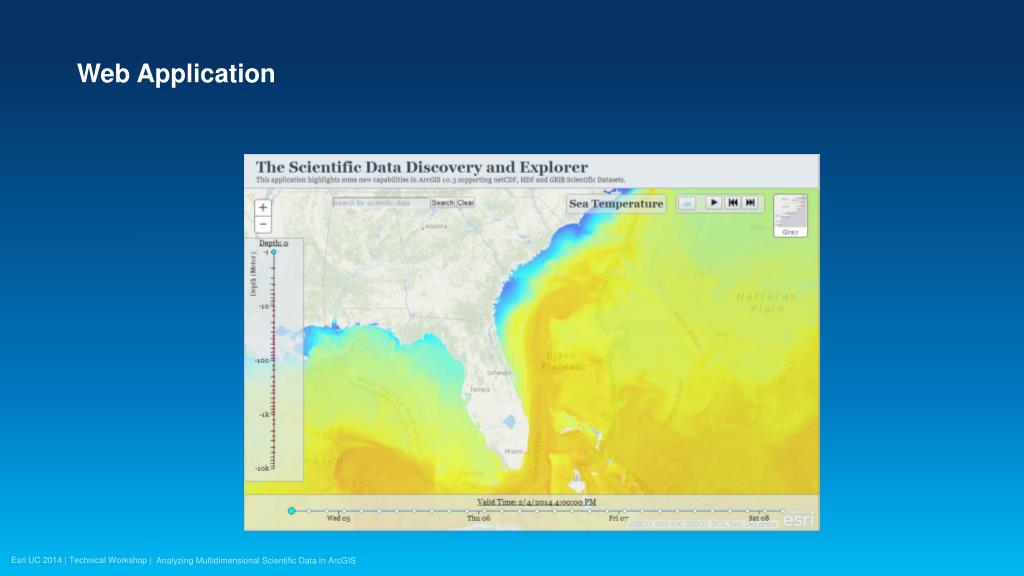Jump the timeline to Fri 07
The width and height of the screenshot is (1024, 576).
click(618, 518)
